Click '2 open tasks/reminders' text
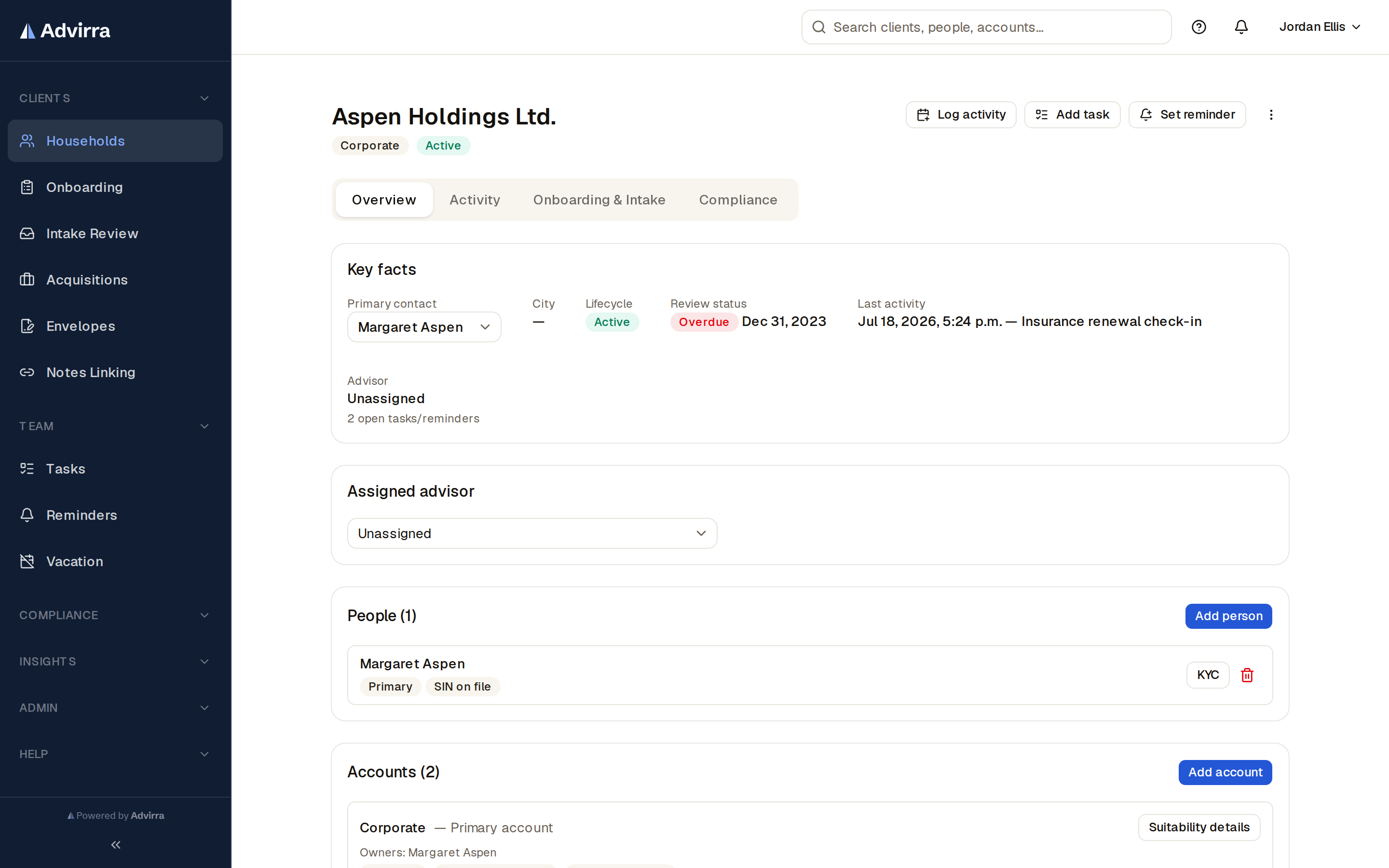This screenshot has width=1389, height=868. click(x=413, y=419)
